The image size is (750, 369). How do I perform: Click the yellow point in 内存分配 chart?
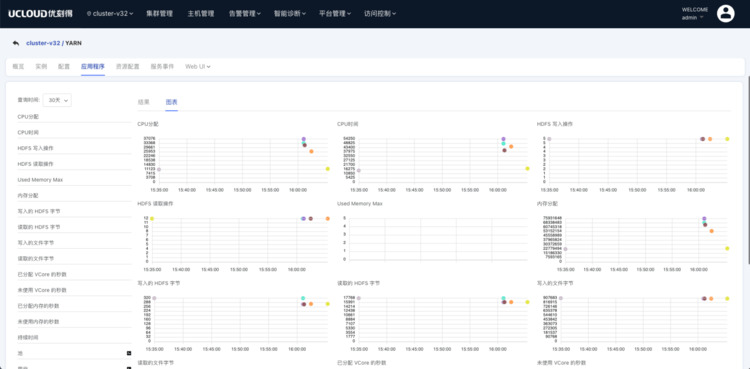coord(727,248)
